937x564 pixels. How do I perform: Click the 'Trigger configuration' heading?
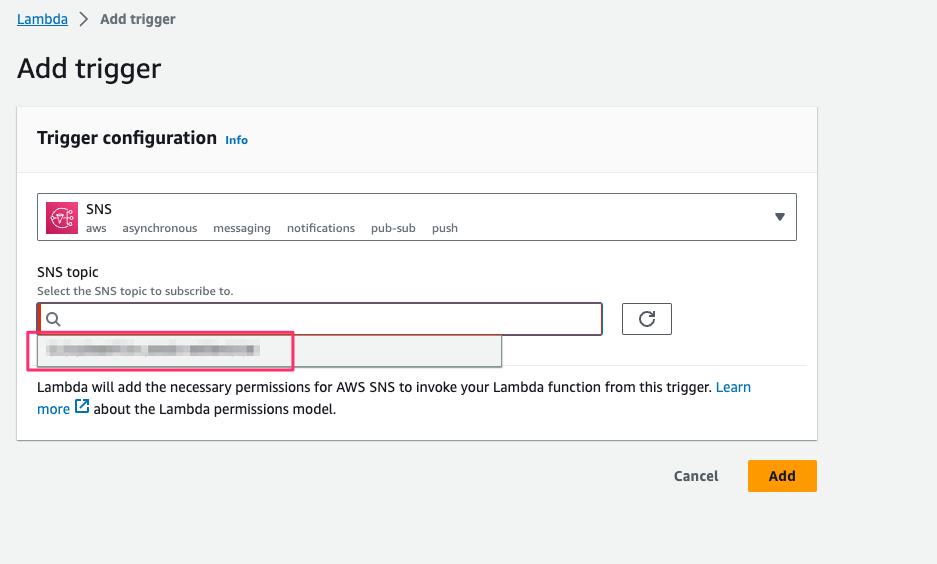(127, 138)
